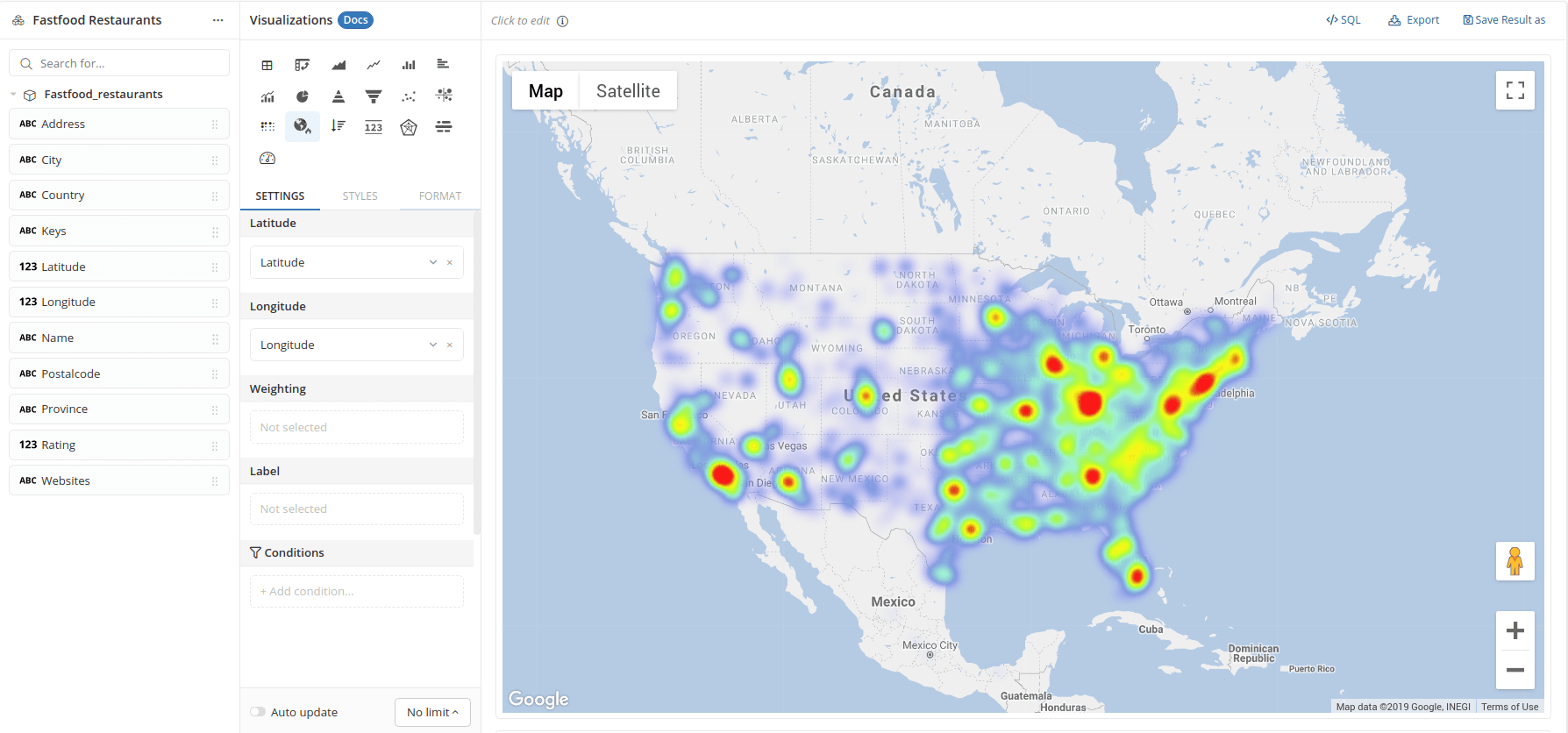
Task: Select the pie chart visualization
Action: tap(303, 96)
